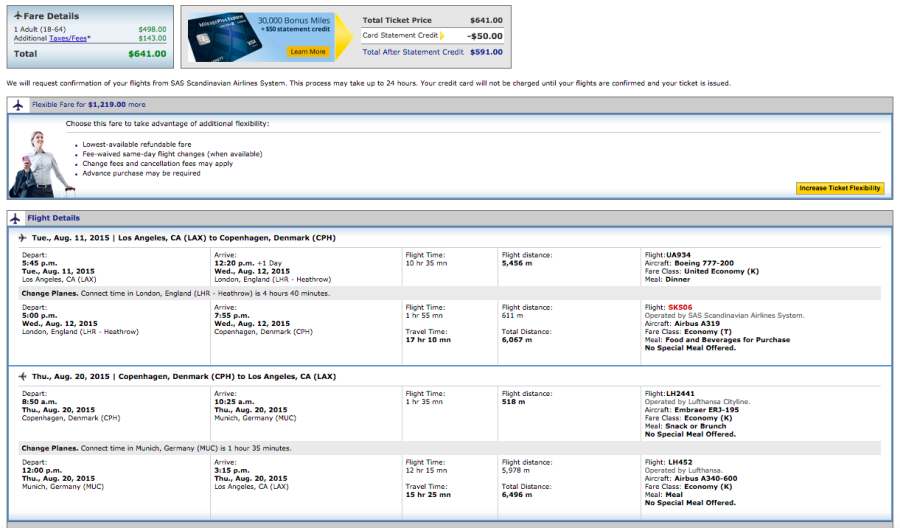Click the MileagePlus Explorer card image
900x528 pixels.
coord(225,38)
